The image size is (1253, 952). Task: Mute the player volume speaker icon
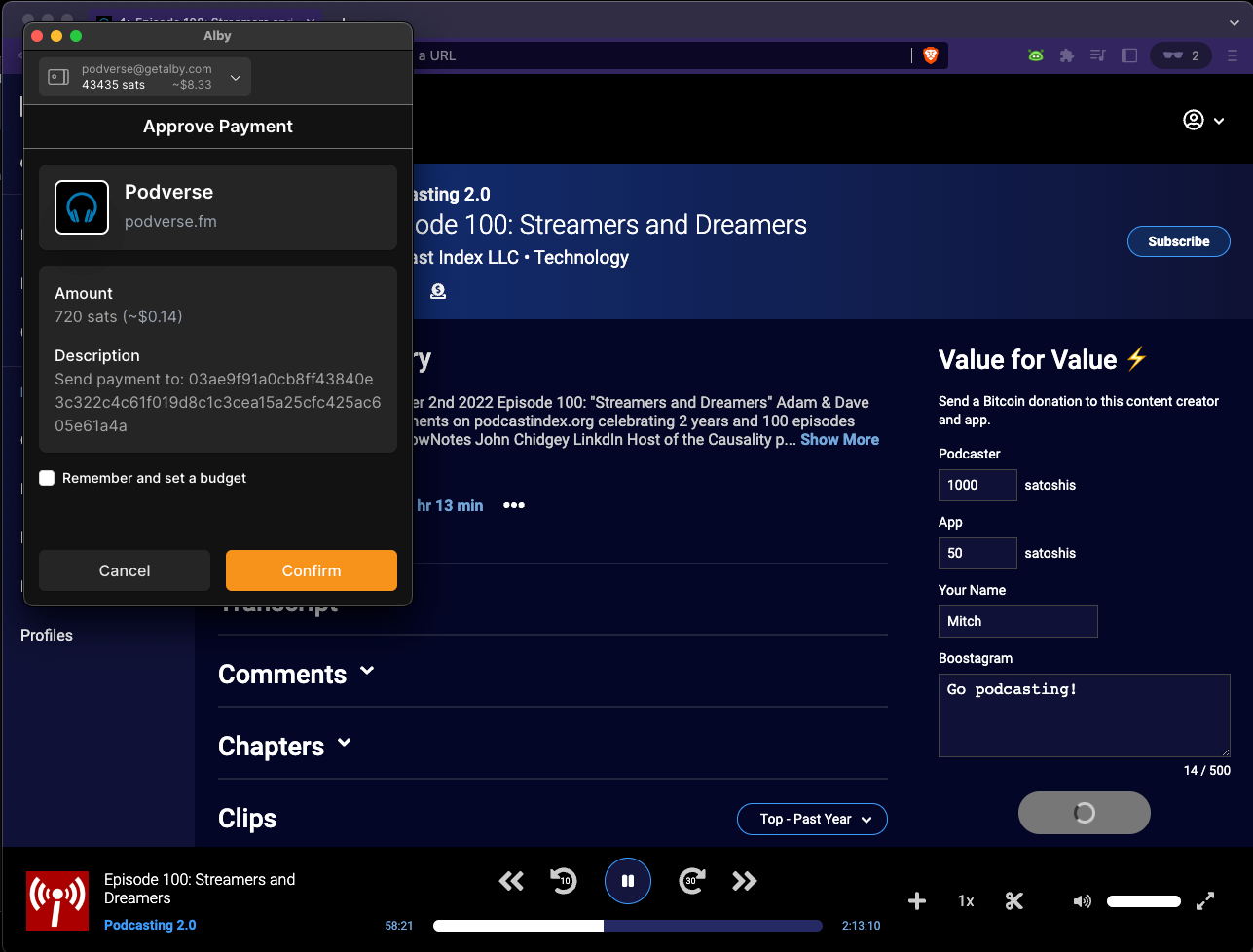(1083, 901)
